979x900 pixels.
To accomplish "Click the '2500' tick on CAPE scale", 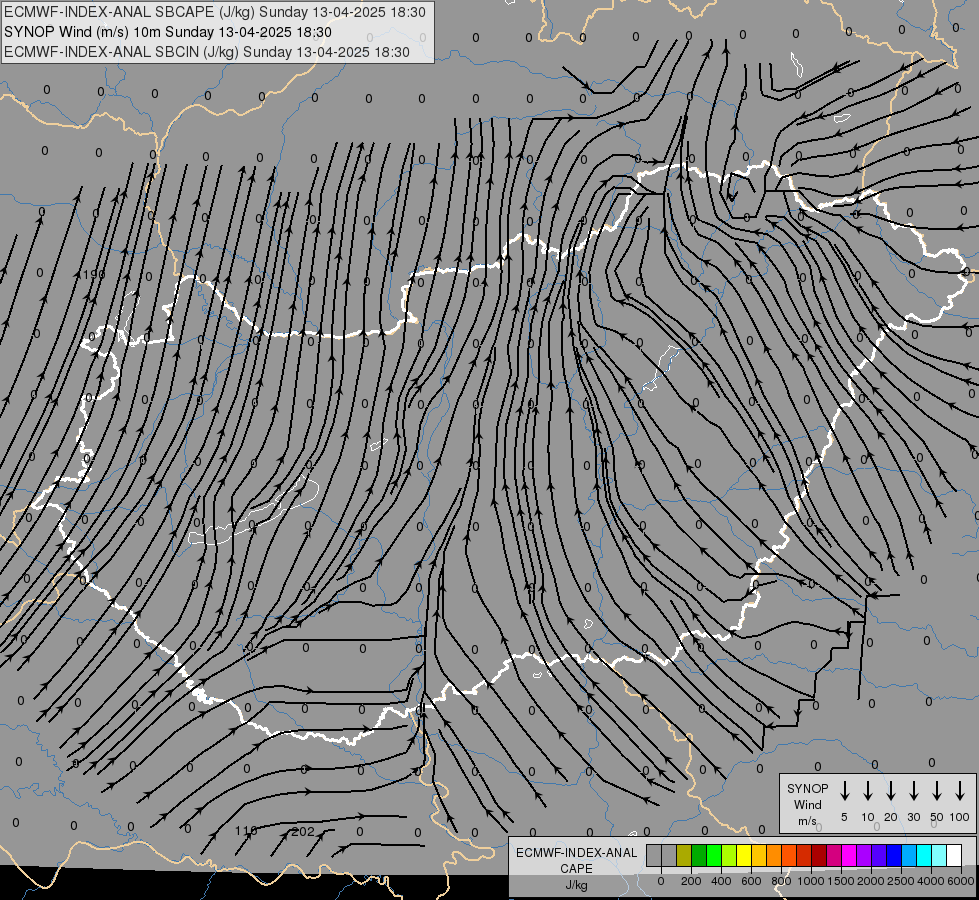I will point(901,881).
